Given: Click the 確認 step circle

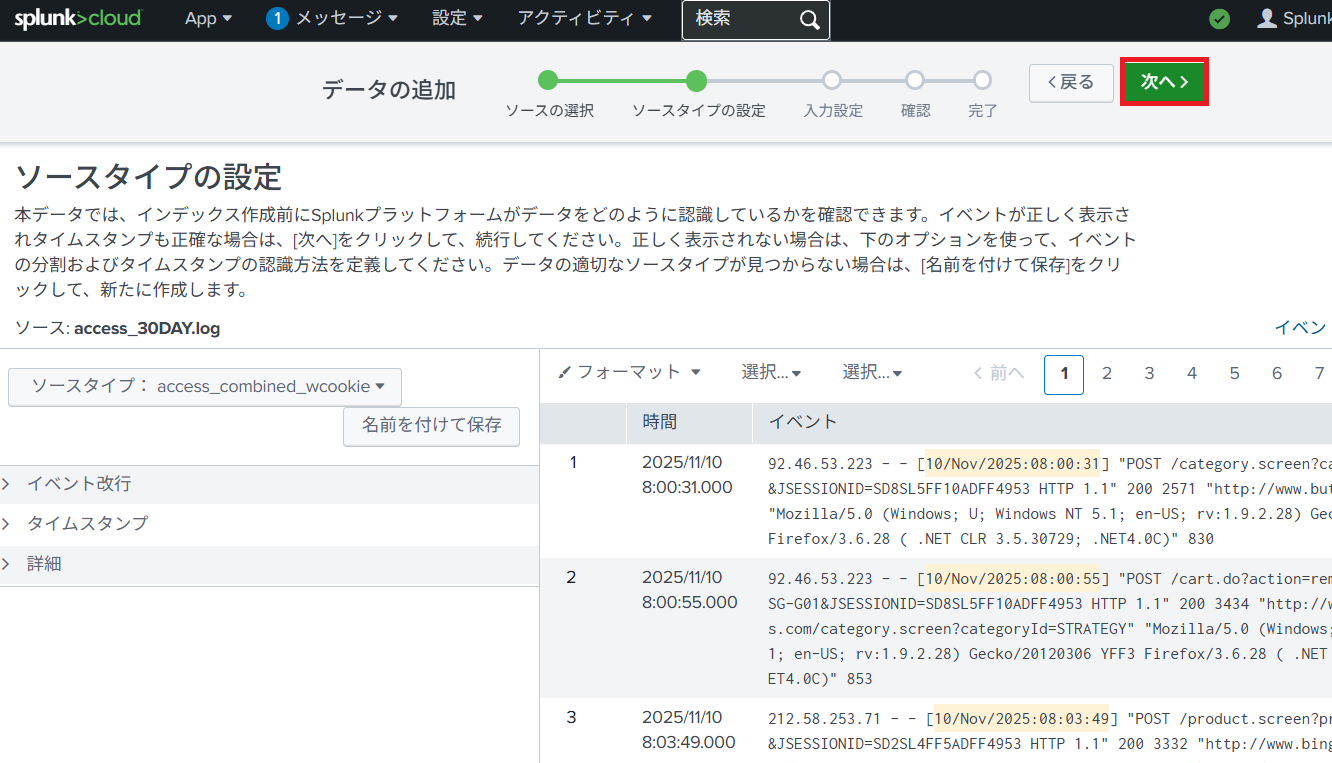Looking at the screenshot, I should click(915, 81).
